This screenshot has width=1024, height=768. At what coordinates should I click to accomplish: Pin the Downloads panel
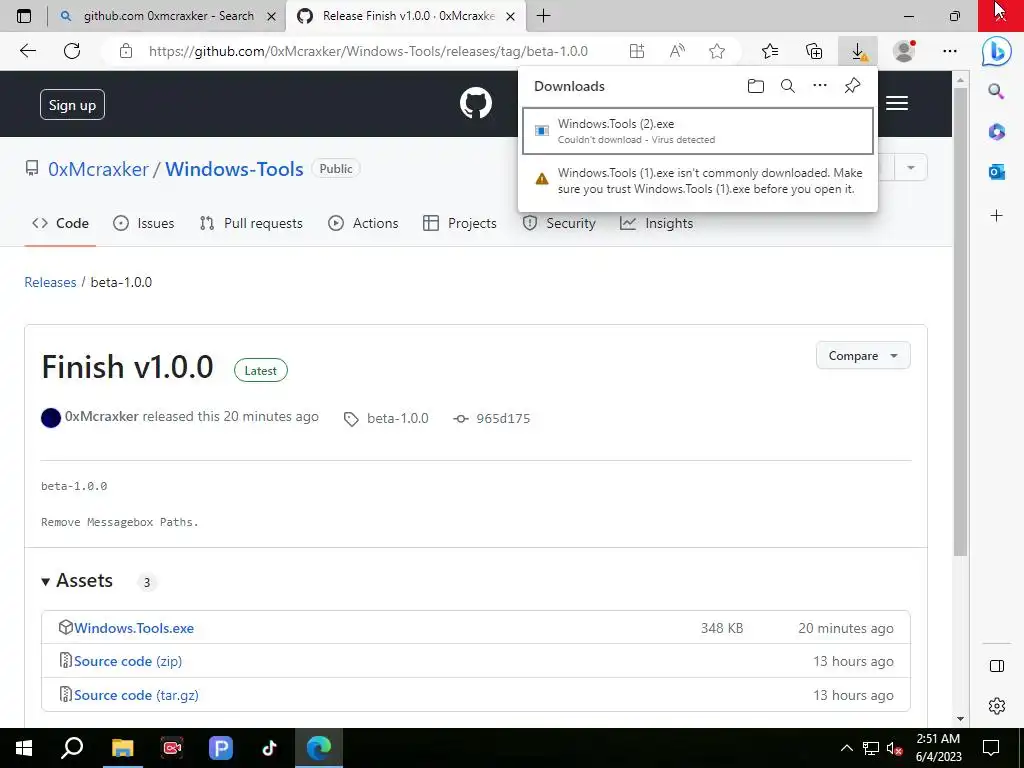852,86
